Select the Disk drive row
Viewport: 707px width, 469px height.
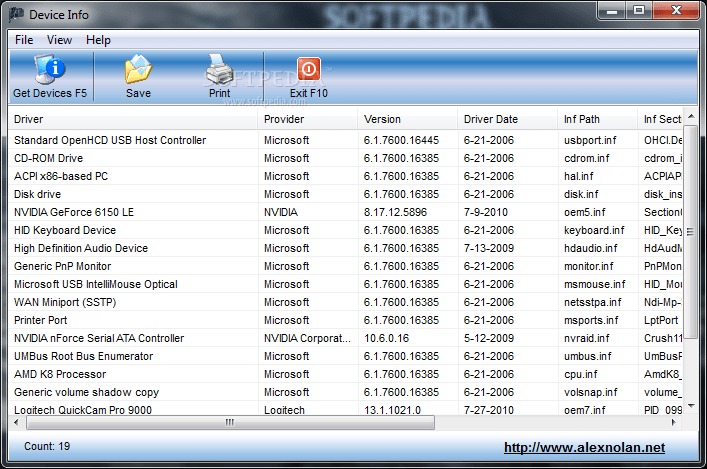coord(345,194)
